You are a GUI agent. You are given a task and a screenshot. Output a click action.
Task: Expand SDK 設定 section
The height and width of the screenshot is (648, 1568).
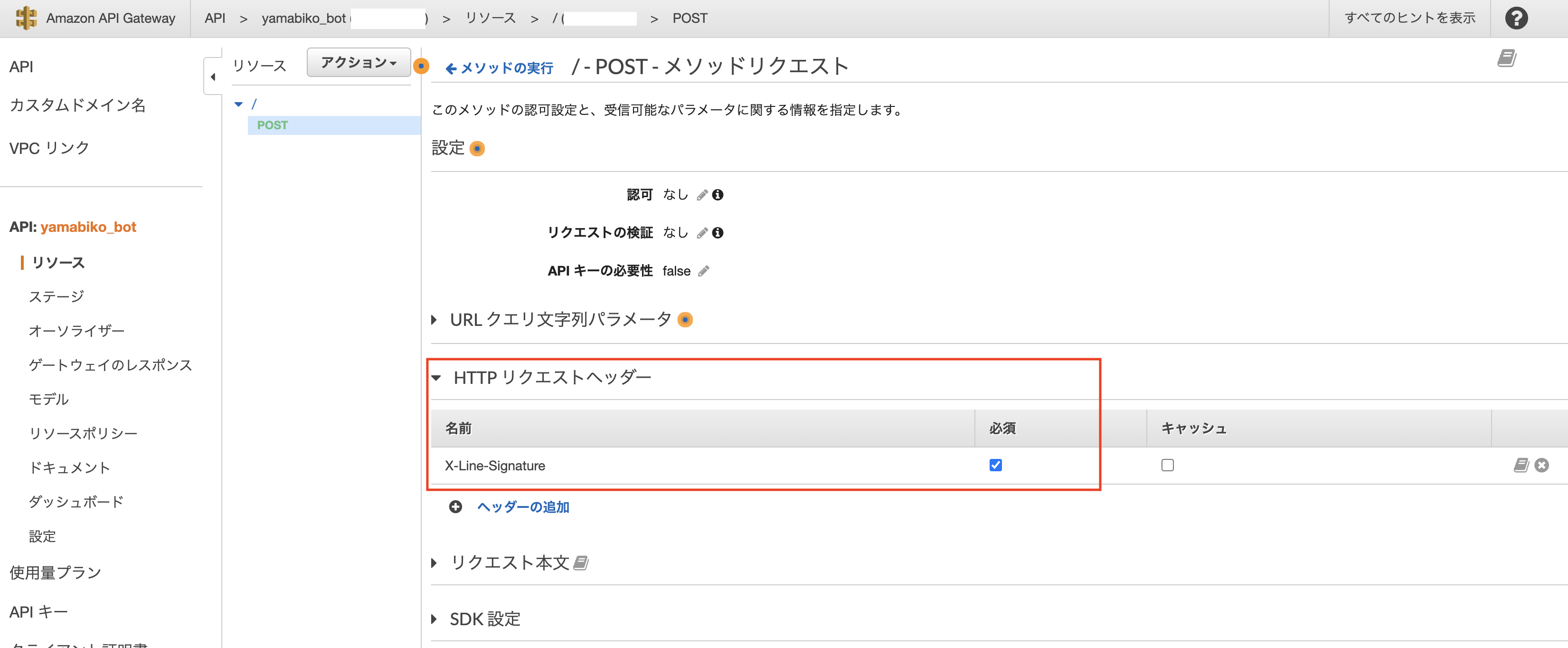434,619
